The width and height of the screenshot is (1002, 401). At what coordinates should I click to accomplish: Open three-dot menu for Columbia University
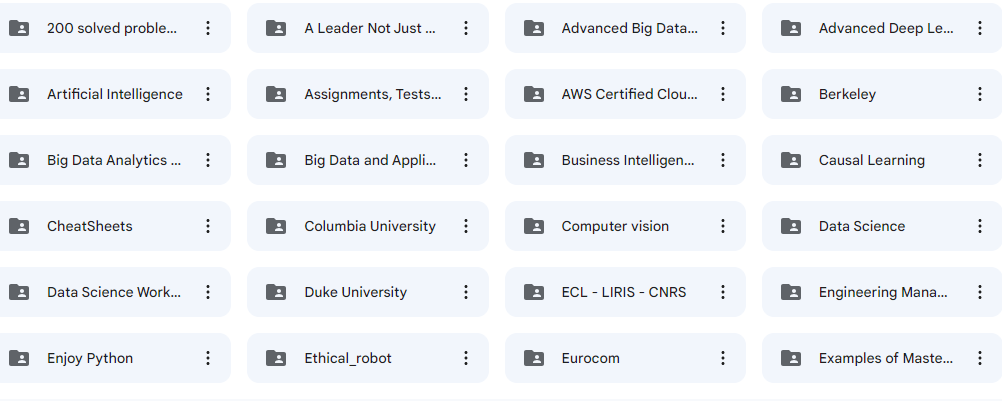[466, 226]
